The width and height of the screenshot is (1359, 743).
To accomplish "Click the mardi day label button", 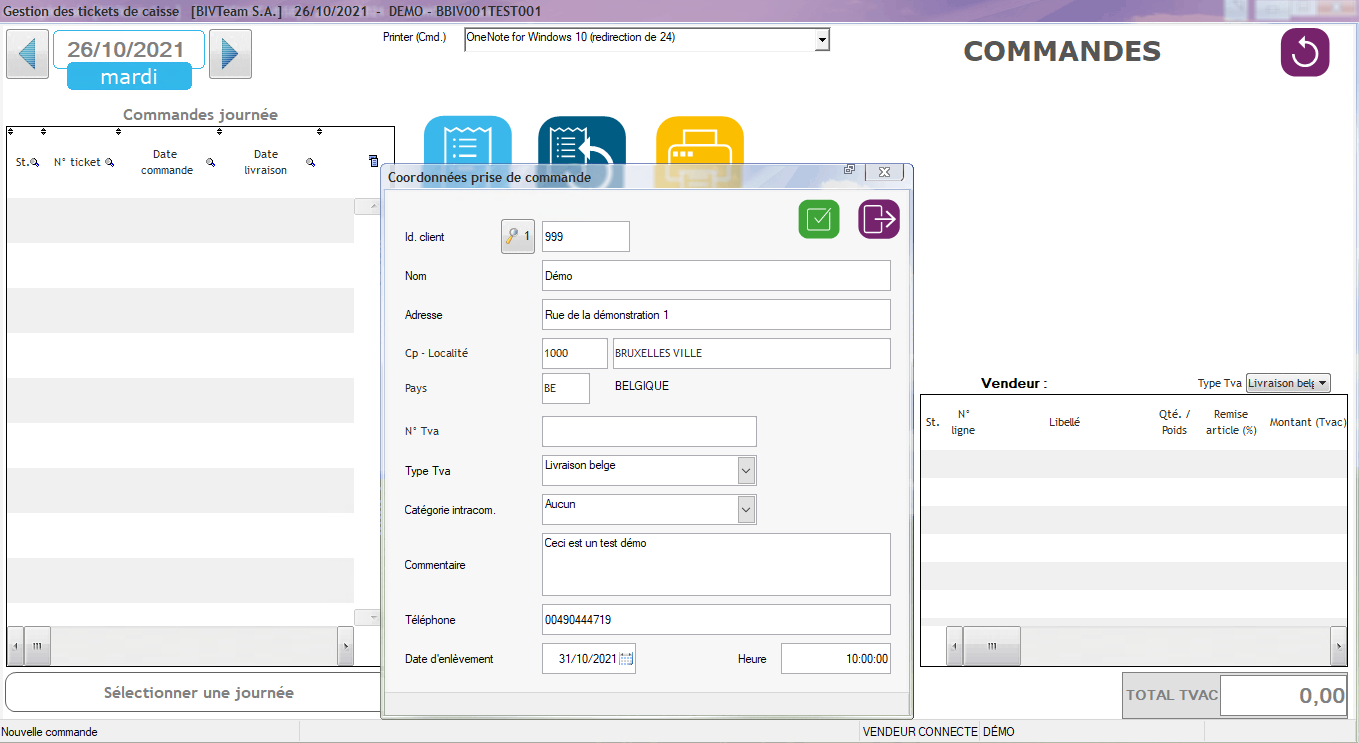I will click(129, 77).
